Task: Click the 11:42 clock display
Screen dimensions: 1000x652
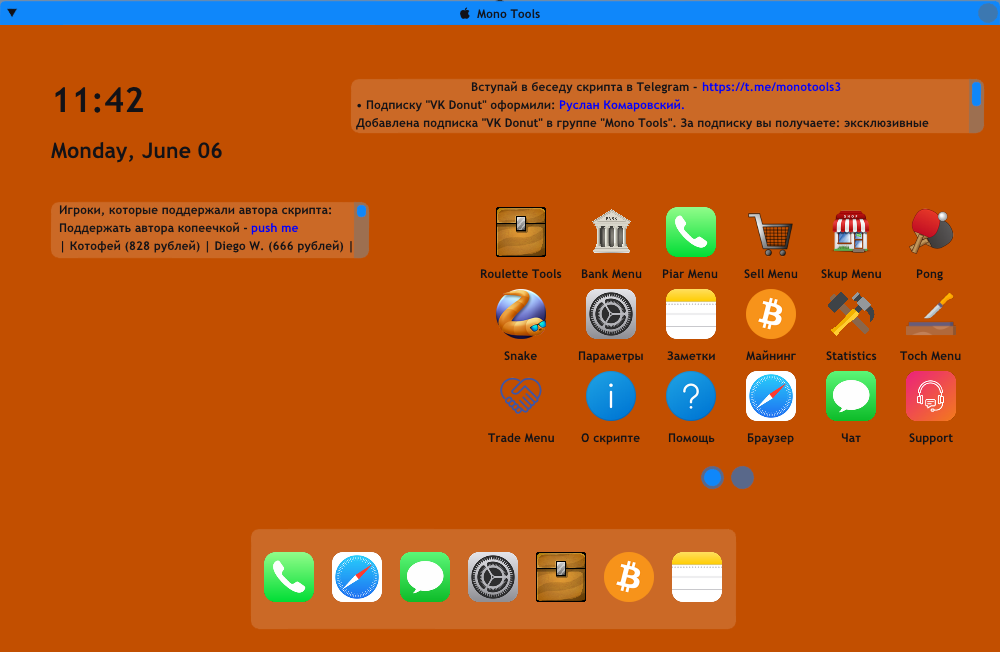Action: click(x=98, y=100)
